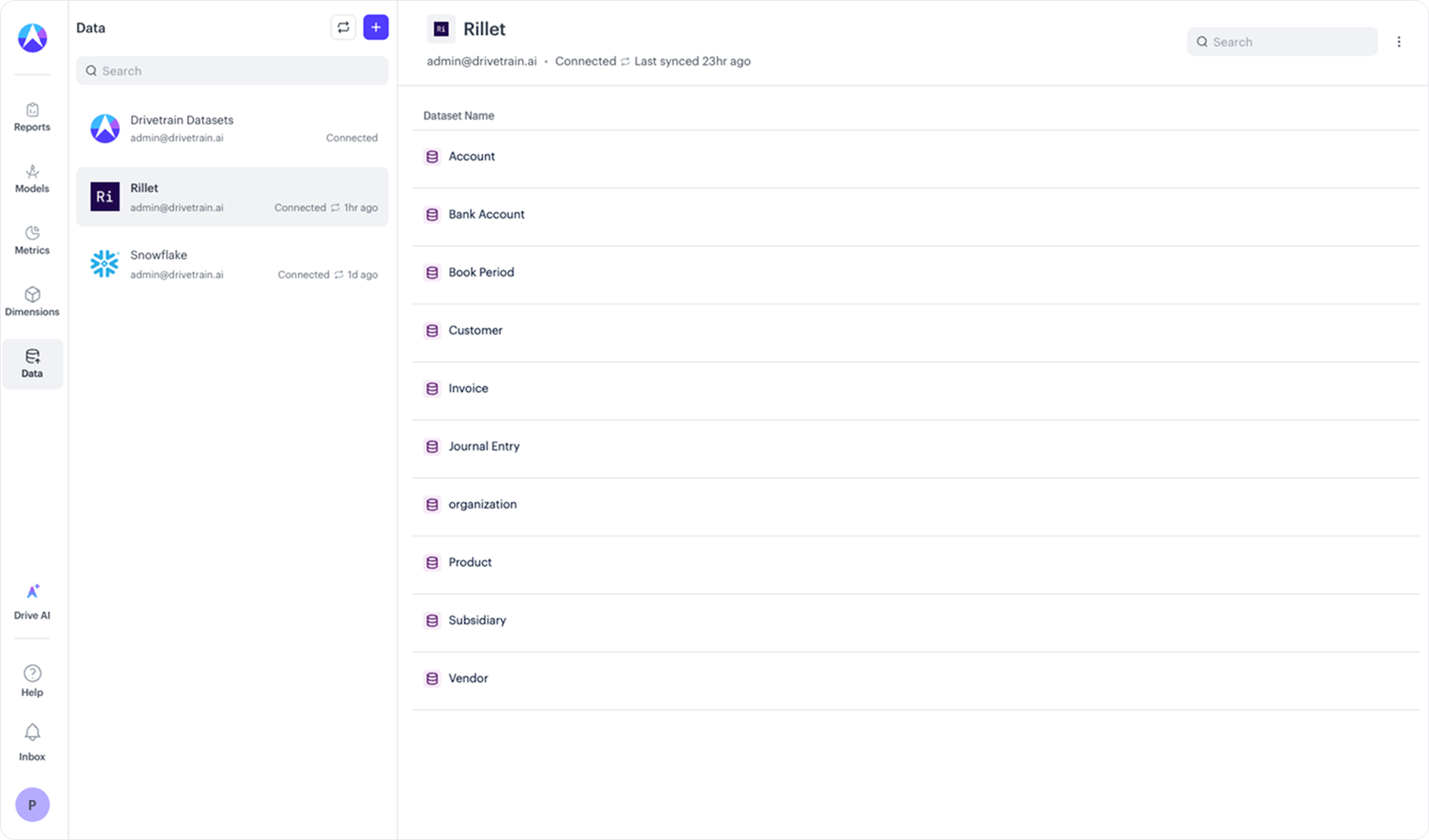
Task: Click the sync icon next to 'Last synced 23hr ago'
Action: [625, 62]
